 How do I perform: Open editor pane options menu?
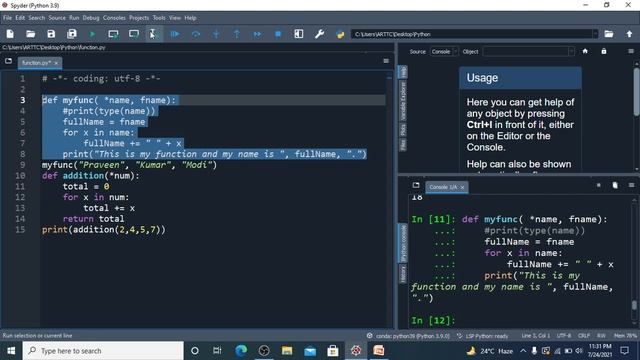pos(386,61)
